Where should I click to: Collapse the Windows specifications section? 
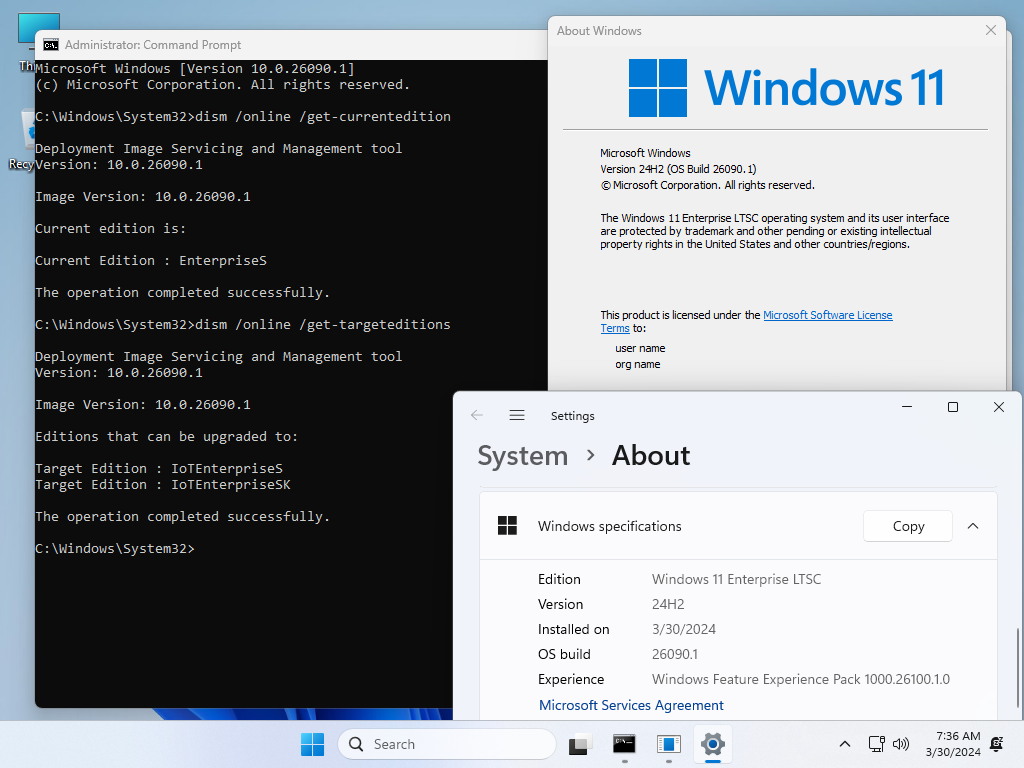pos(973,526)
